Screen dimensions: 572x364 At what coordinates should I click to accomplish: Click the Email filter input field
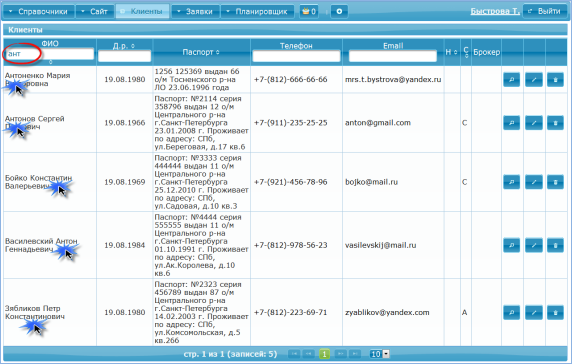(x=393, y=56)
